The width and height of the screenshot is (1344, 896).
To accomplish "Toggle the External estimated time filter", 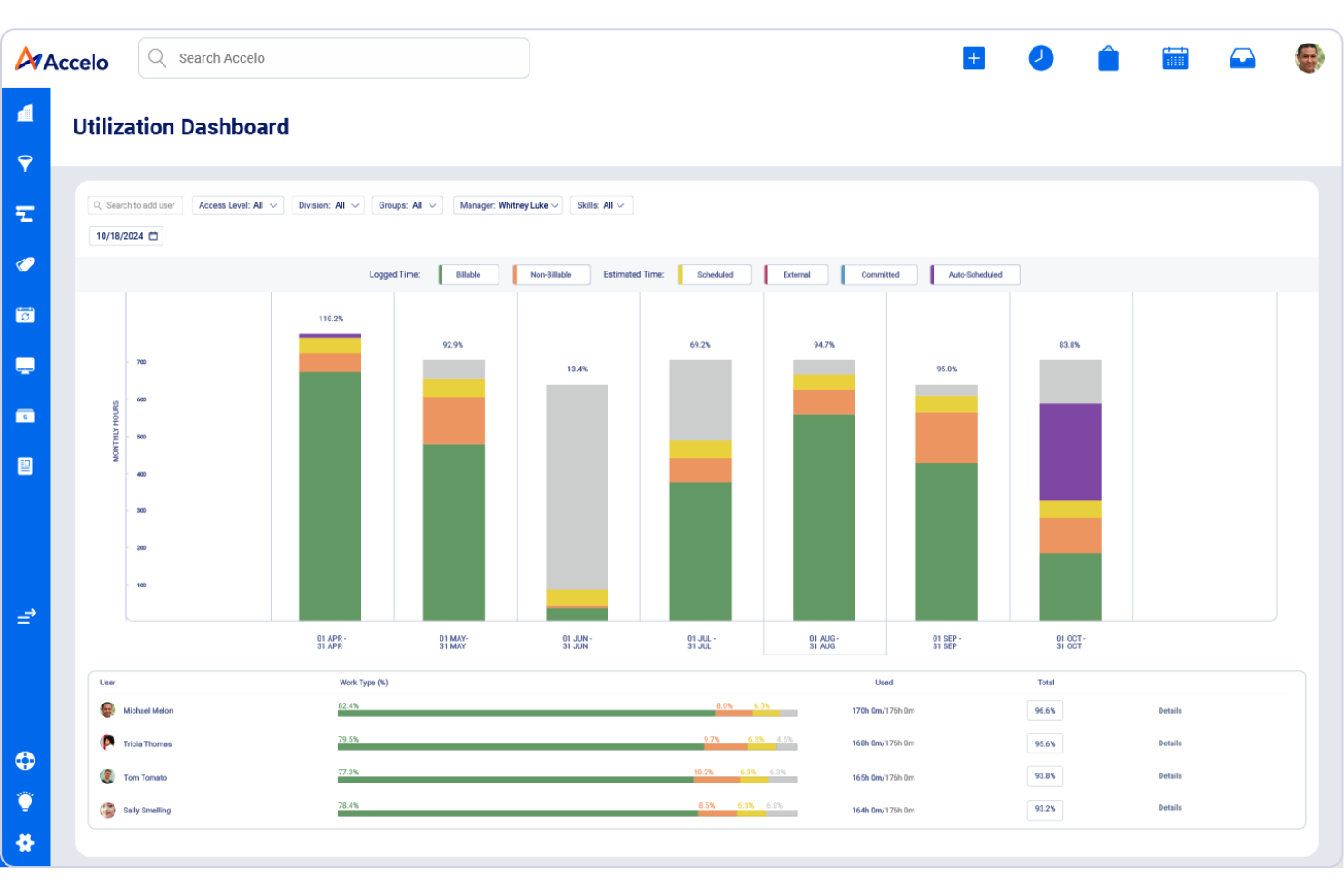I will (796, 275).
